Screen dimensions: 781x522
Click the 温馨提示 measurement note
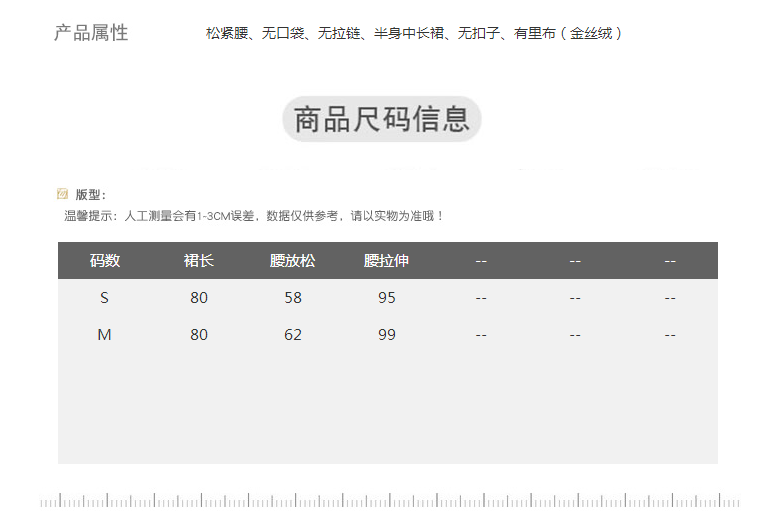click(x=253, y=215)
